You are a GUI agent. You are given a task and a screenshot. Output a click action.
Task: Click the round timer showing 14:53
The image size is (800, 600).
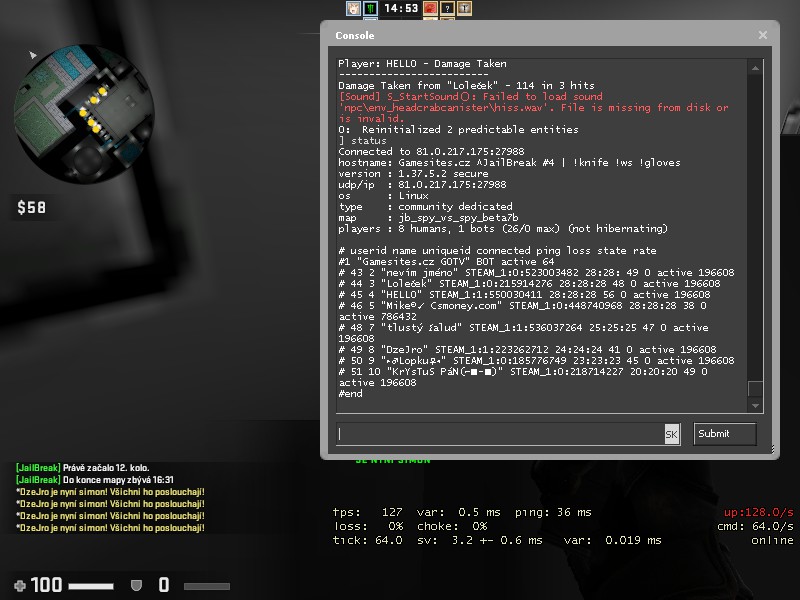tap(401, 8)
